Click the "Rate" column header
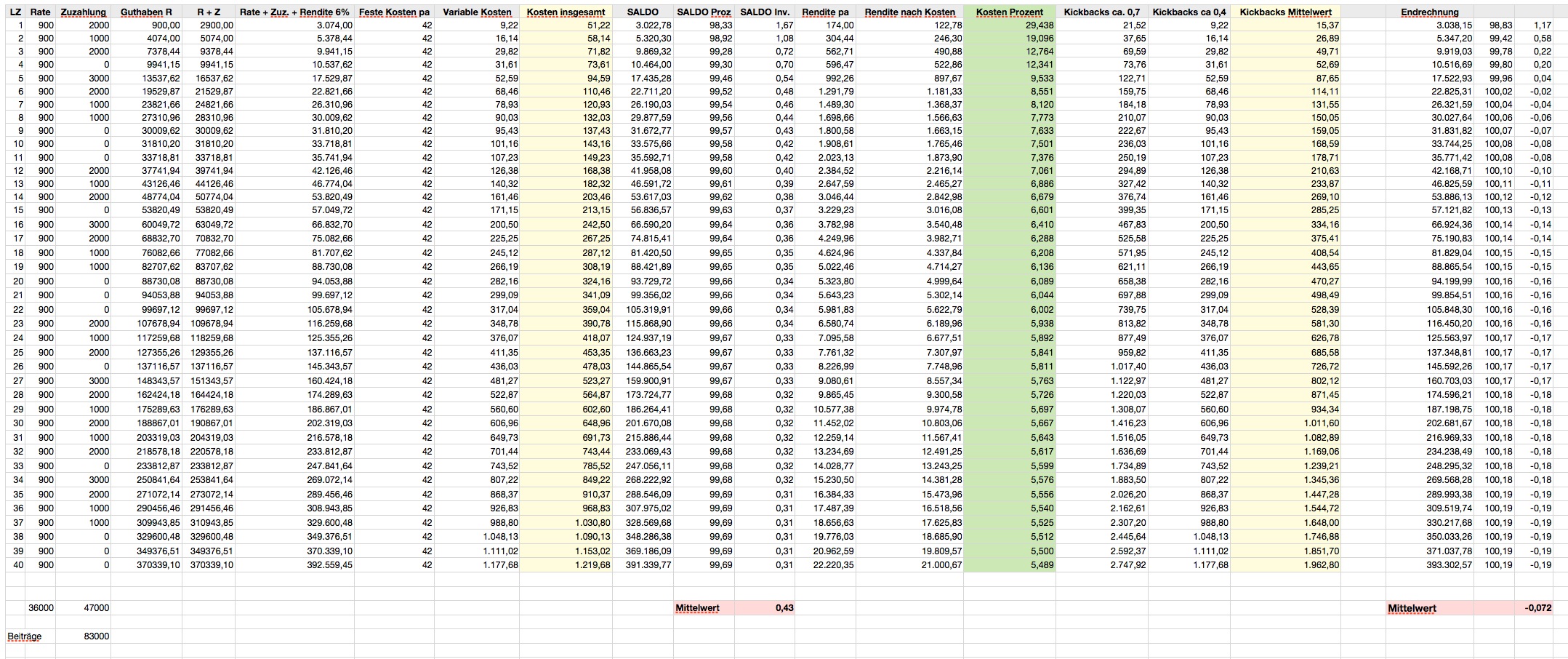This screenshot has width=1568, height=659. pos(40,12)
